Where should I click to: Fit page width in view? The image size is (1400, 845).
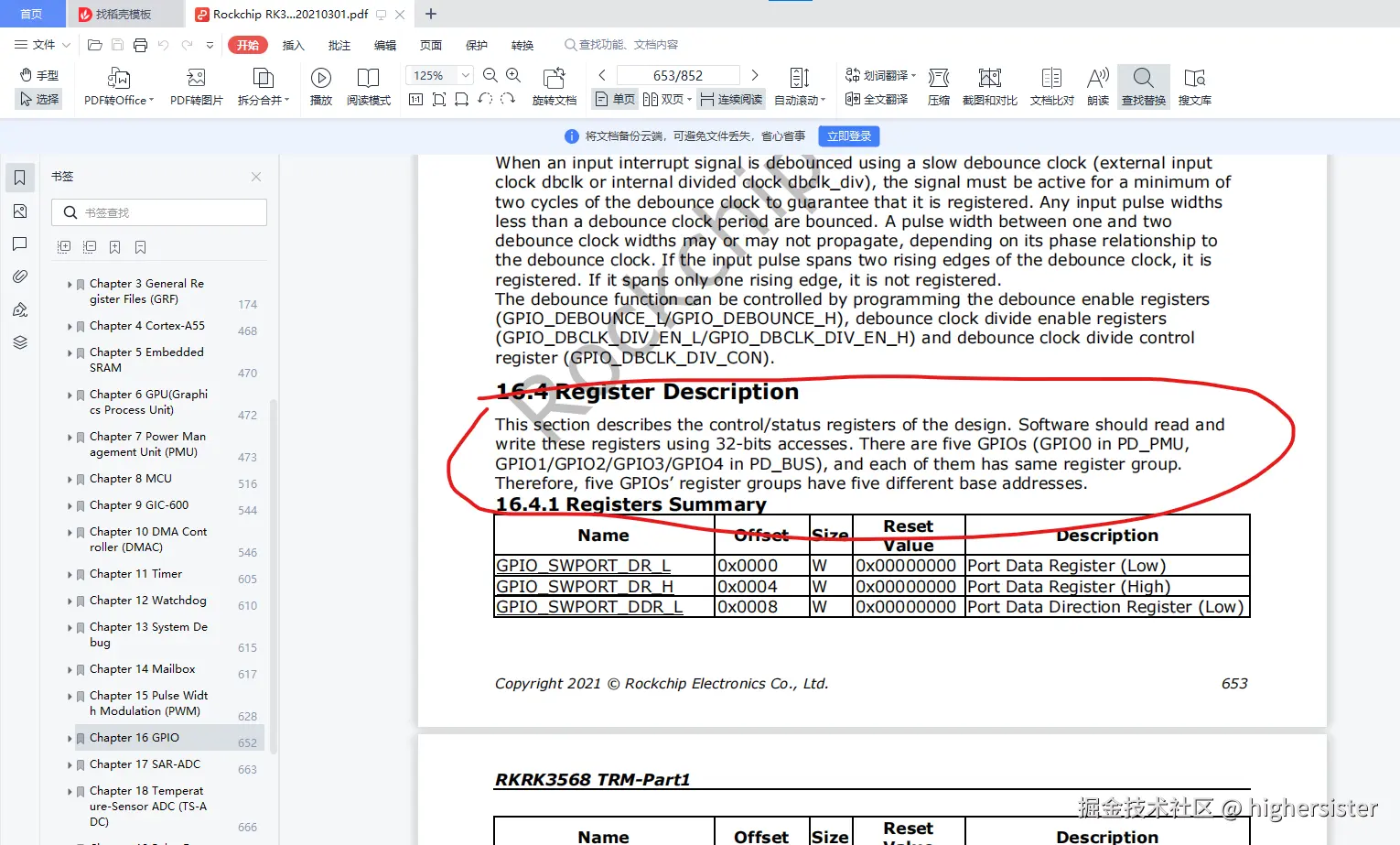pos(462,99)
